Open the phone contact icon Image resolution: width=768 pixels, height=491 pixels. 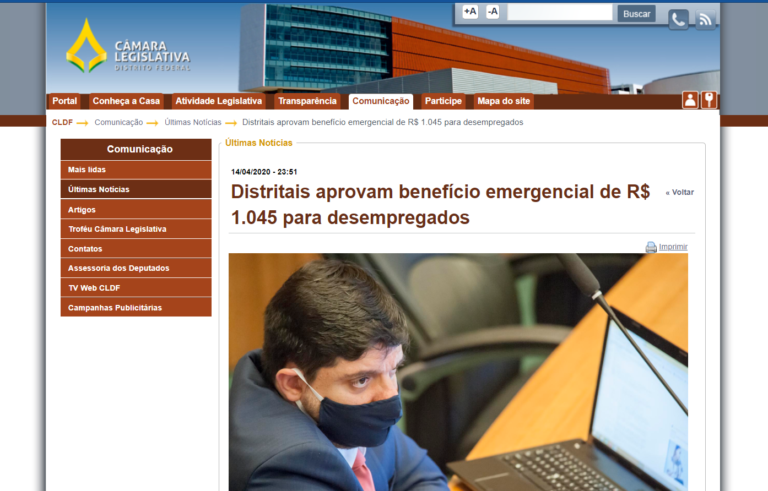[x=678, y=20]
